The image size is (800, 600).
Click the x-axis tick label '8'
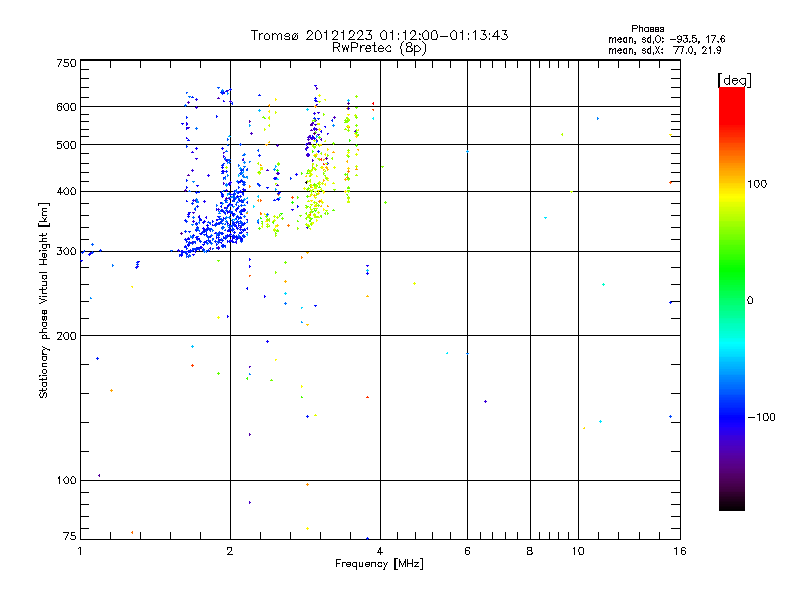click(x=530, y=551)
